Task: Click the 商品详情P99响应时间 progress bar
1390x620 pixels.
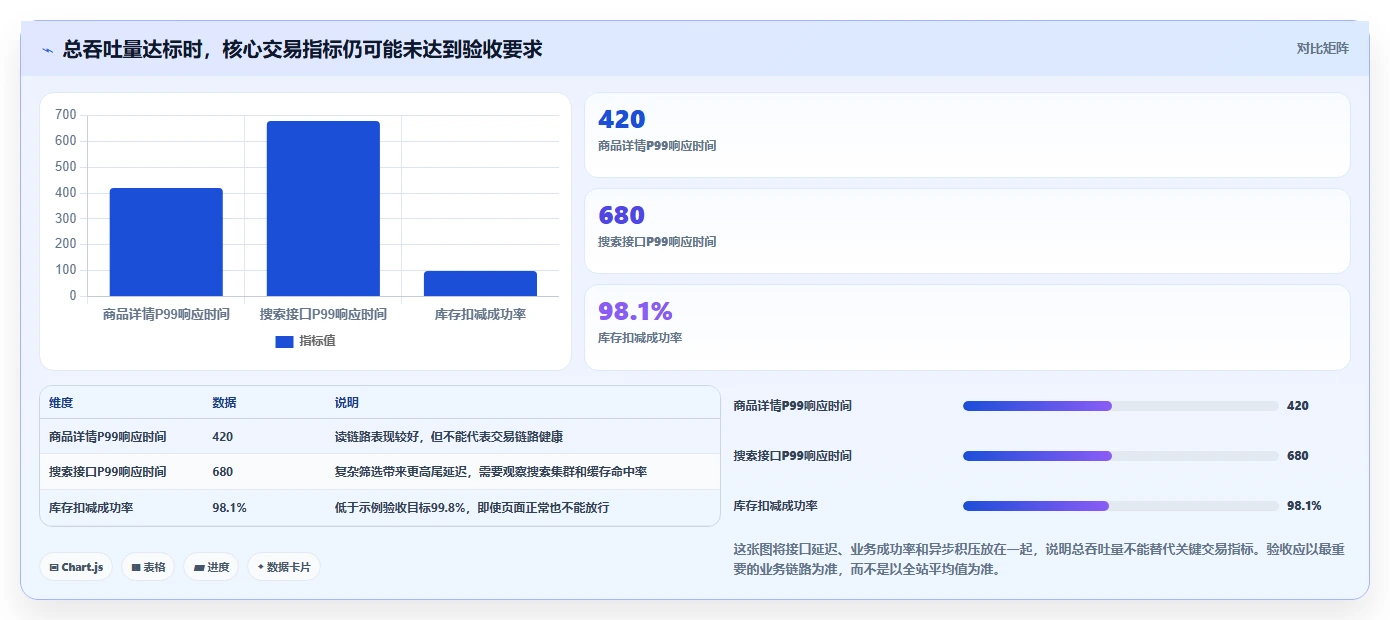Action: [x=1120, y=406]
